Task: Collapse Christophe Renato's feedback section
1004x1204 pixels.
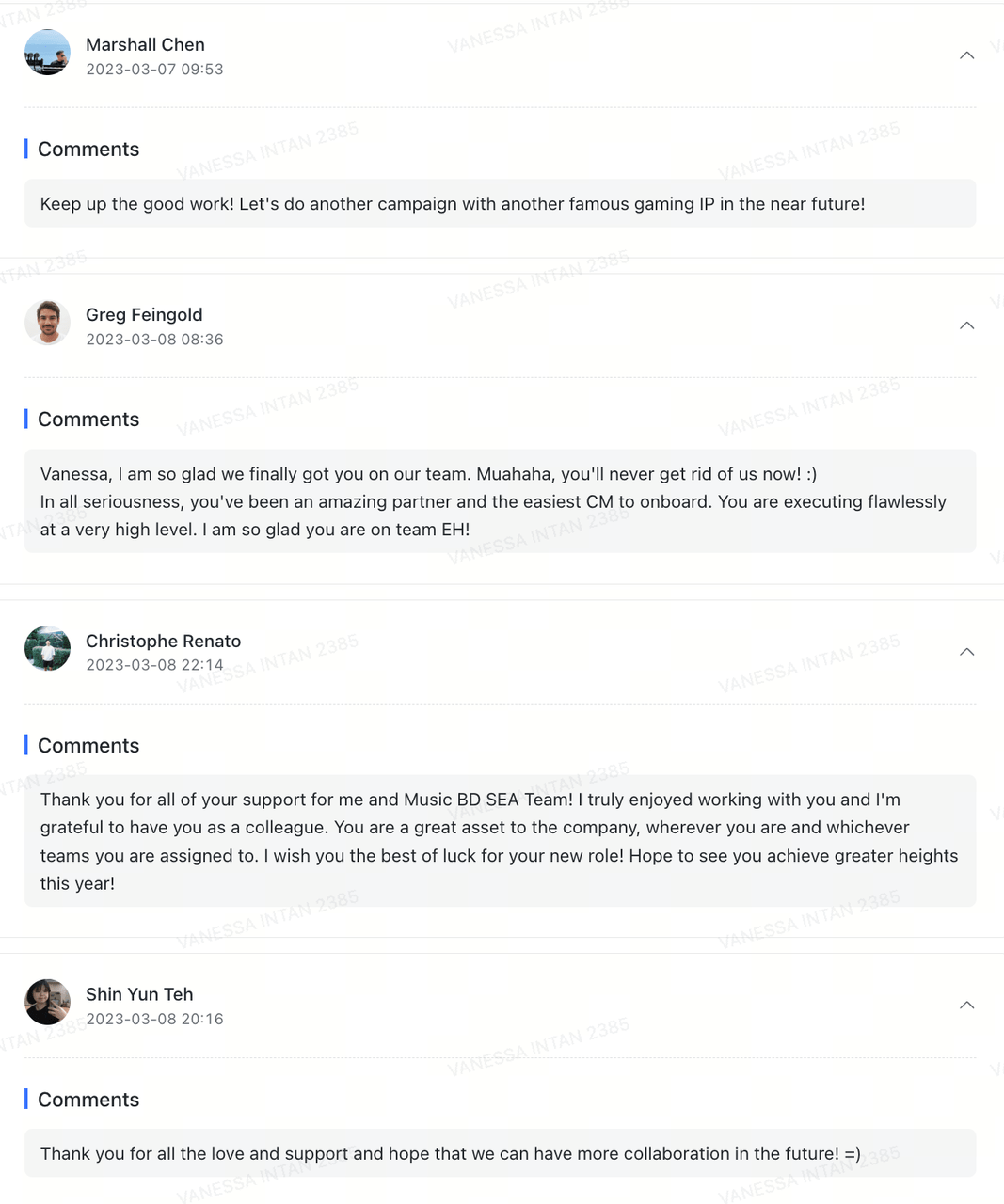Action: coord(966,652)
